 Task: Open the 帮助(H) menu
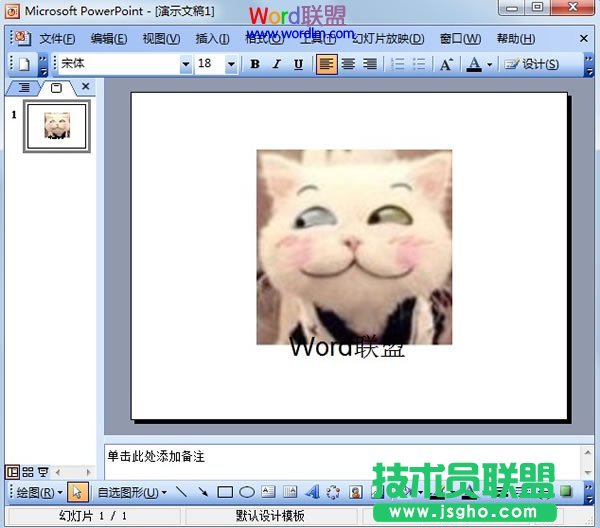[x=516, y=39]
